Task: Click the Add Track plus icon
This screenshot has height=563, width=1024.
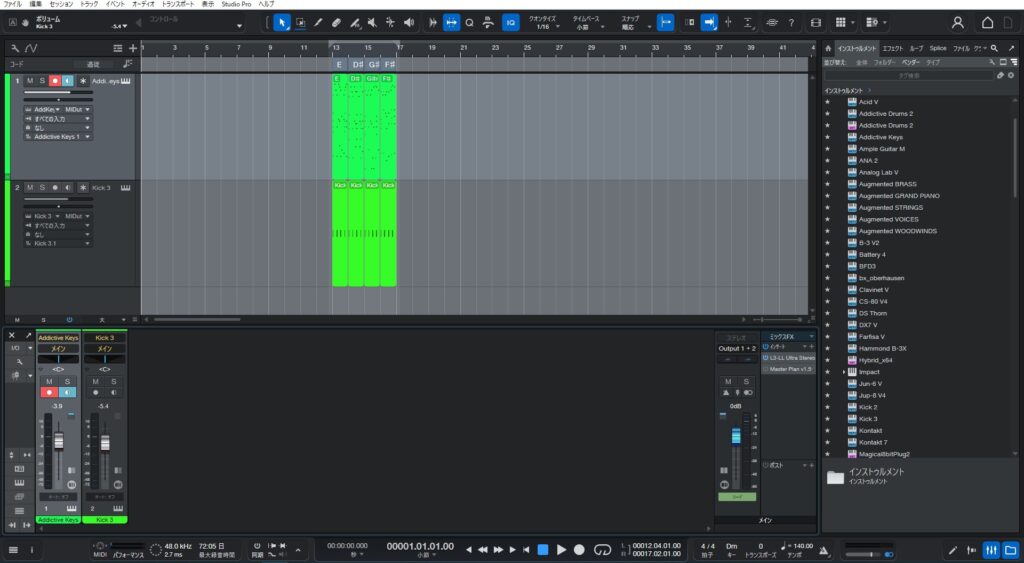Action: (x=133, y=48)
